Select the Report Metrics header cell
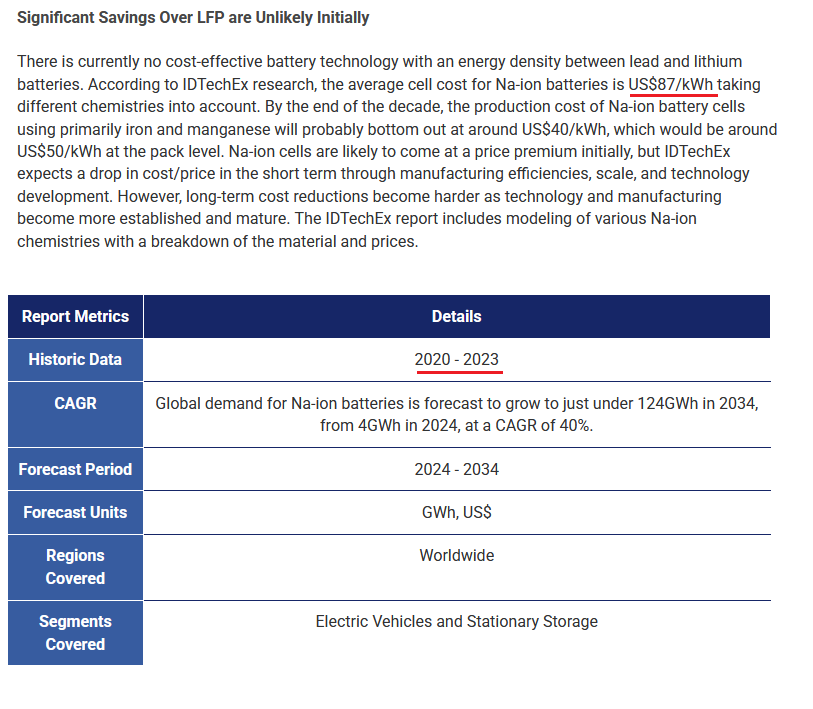813x709 pixels. tap(75, 316)
